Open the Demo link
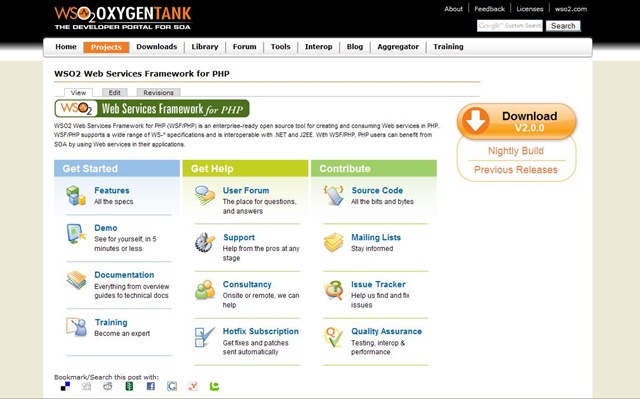The image size is (640, 399). tap(106, 228)
